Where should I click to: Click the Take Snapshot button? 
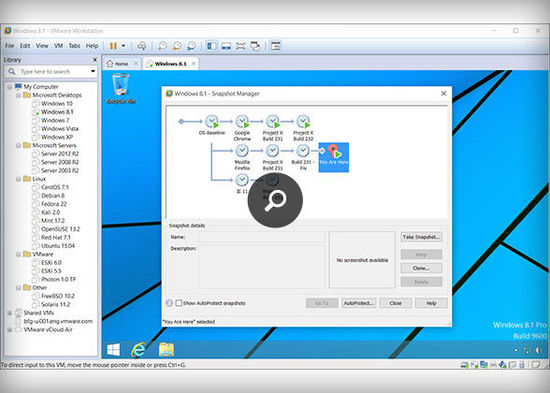[421, 237]
